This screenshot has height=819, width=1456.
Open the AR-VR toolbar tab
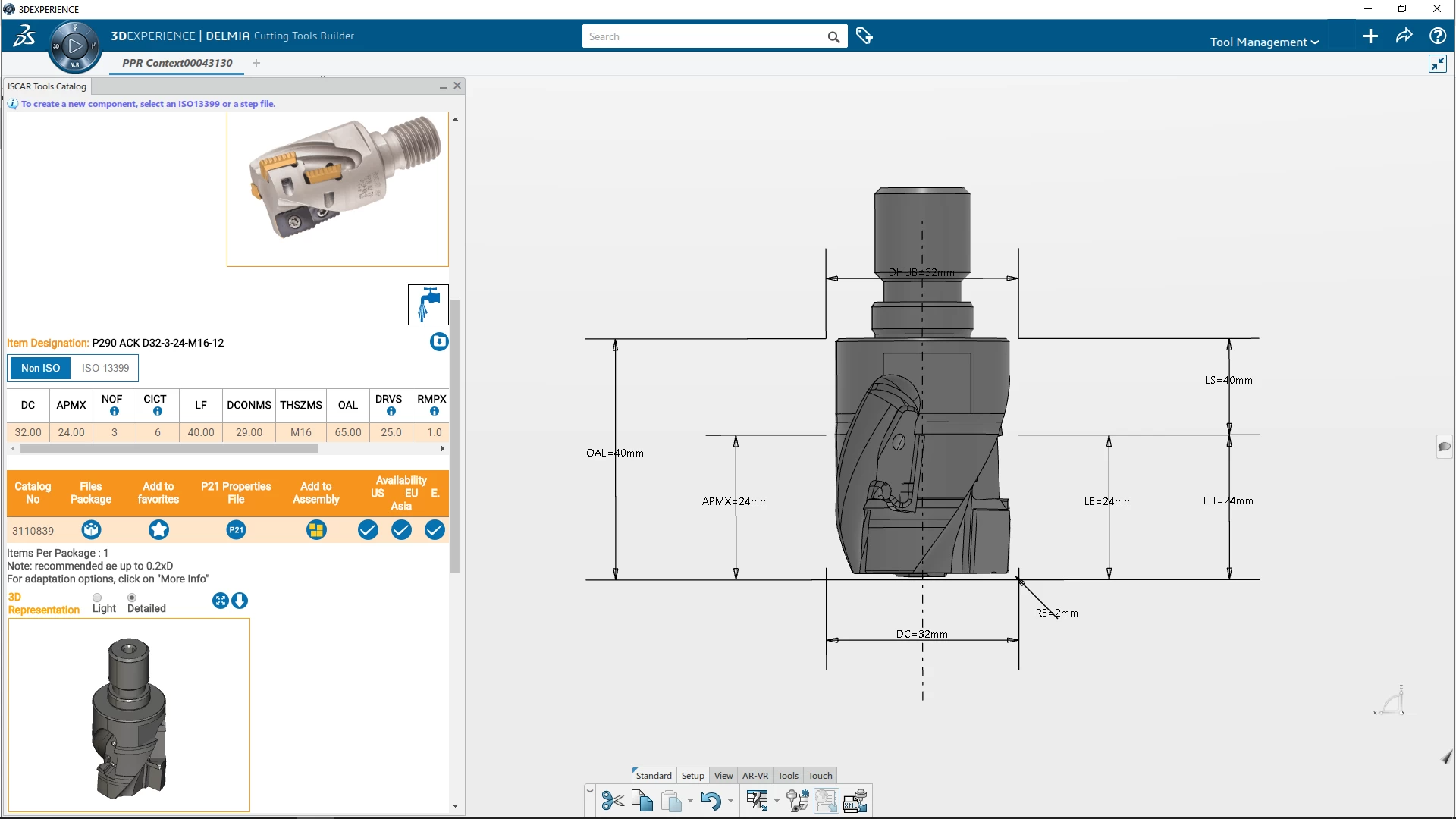click(755, 776)
